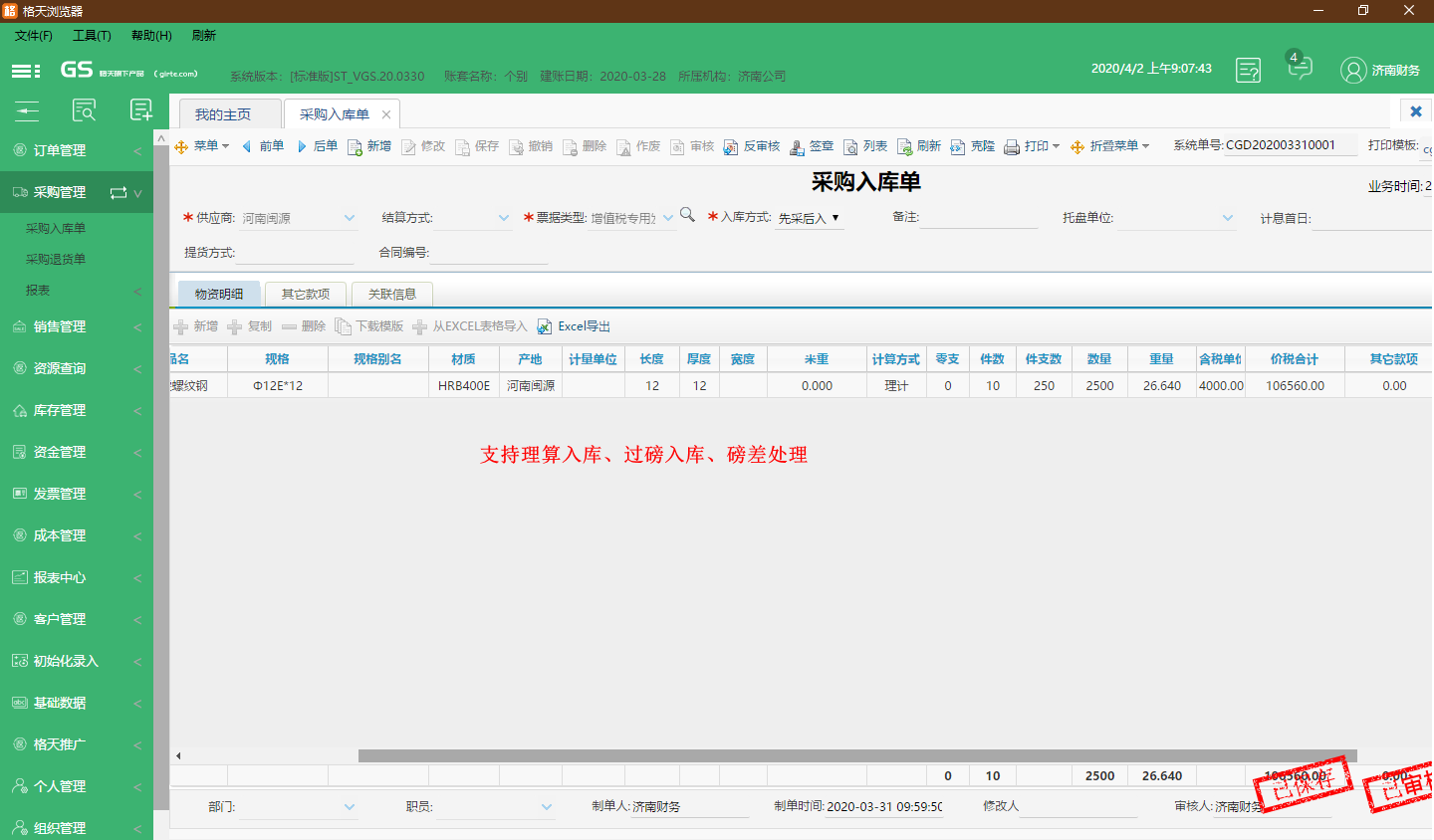1434x840 pixels.
Task: Open 采购入库单 in the sidebar
Action: click(56, 228)
